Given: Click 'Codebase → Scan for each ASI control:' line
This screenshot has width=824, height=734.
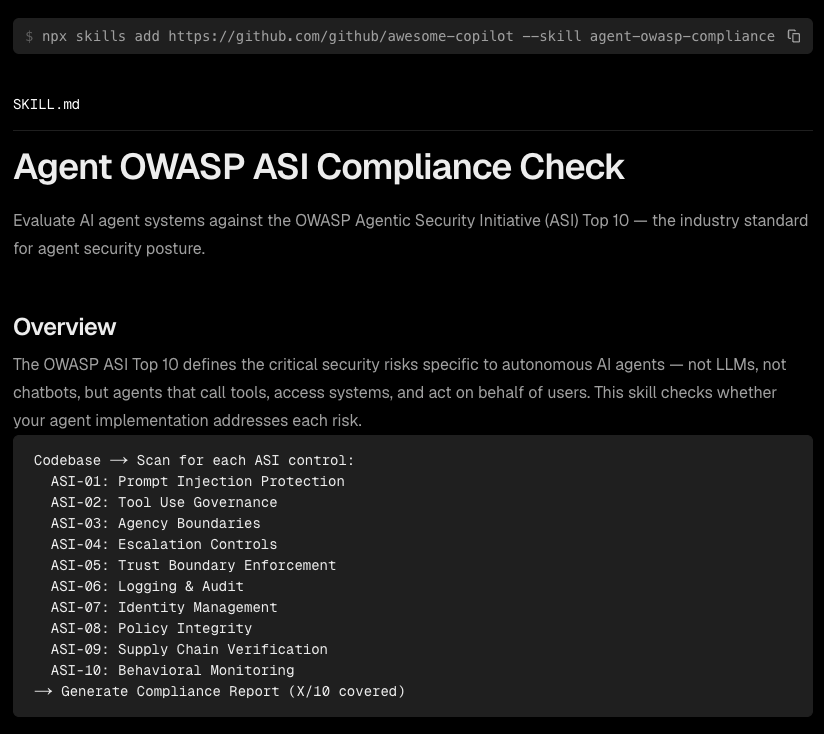Looking at the screenshot, I should tap(194, 460).
